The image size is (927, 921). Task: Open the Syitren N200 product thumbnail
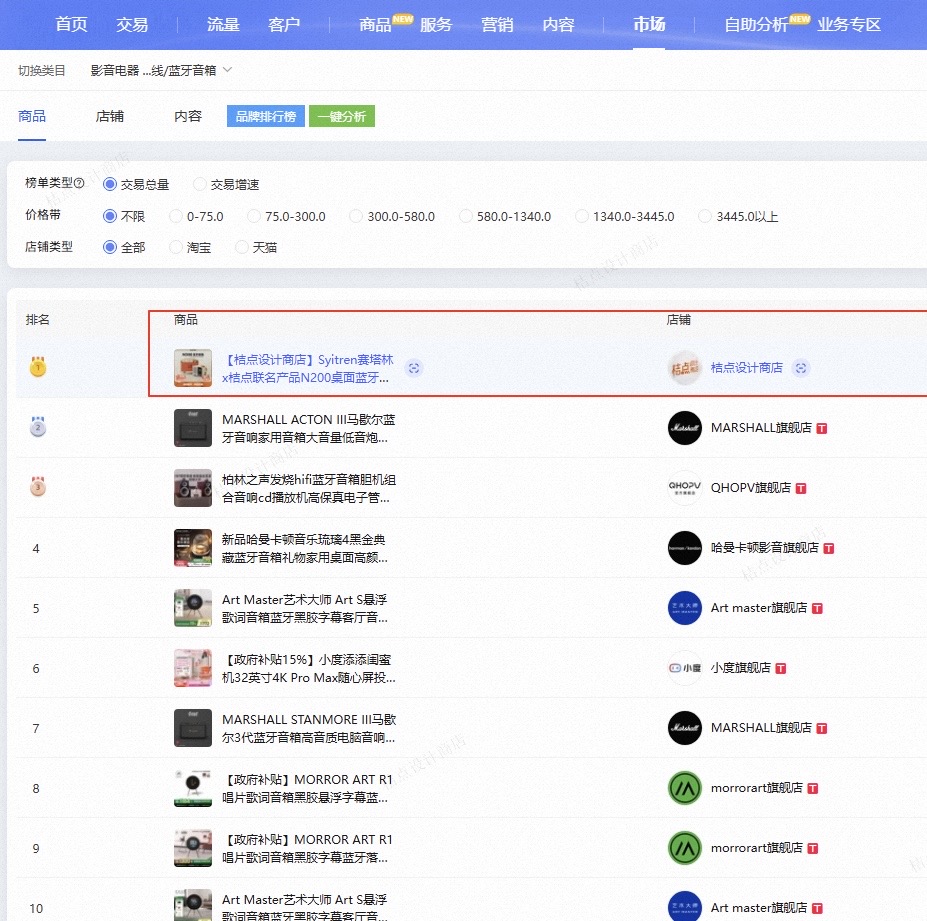pyautogui.click(x=193, y=368)
